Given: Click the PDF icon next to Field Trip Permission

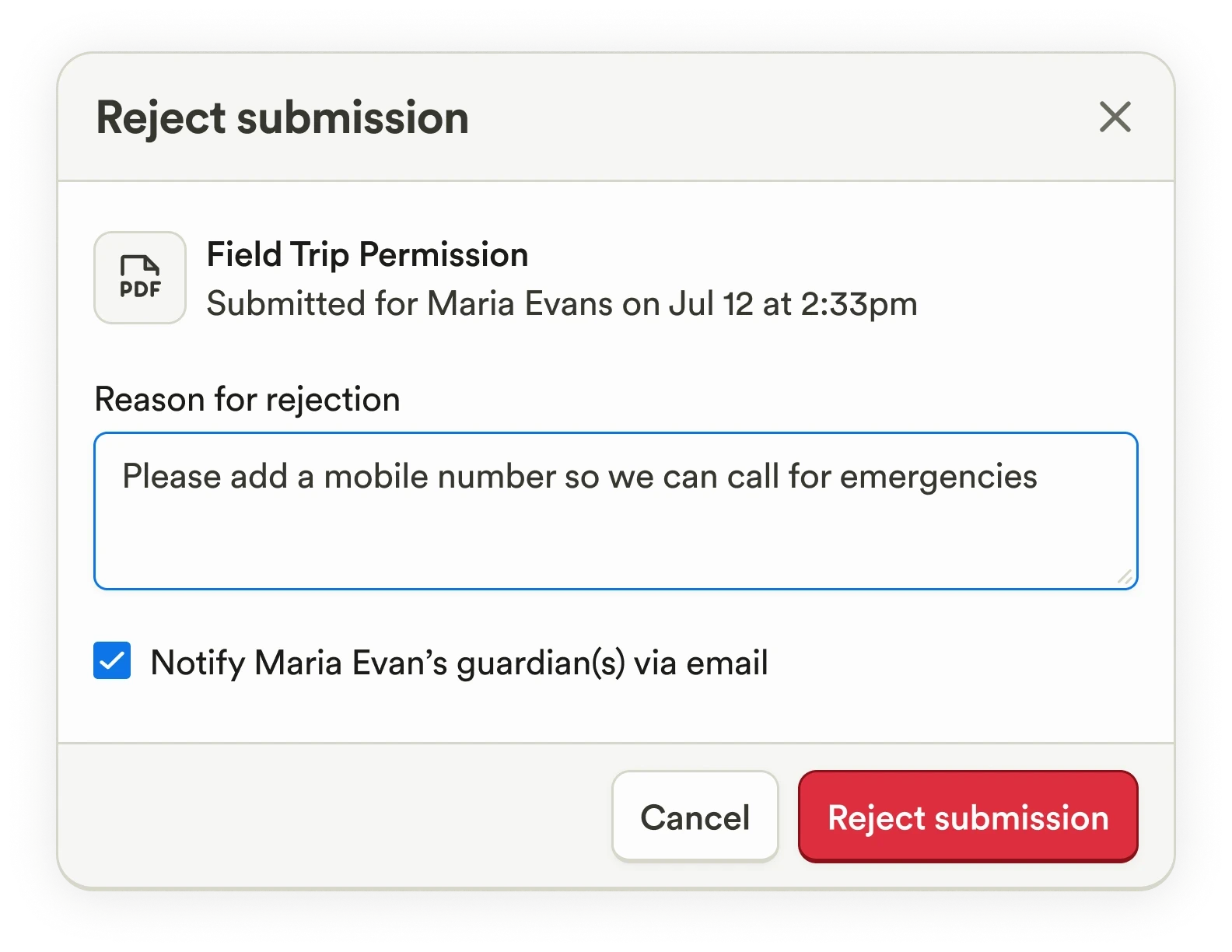Looking at the screenshot, I should tap(138, 277).
